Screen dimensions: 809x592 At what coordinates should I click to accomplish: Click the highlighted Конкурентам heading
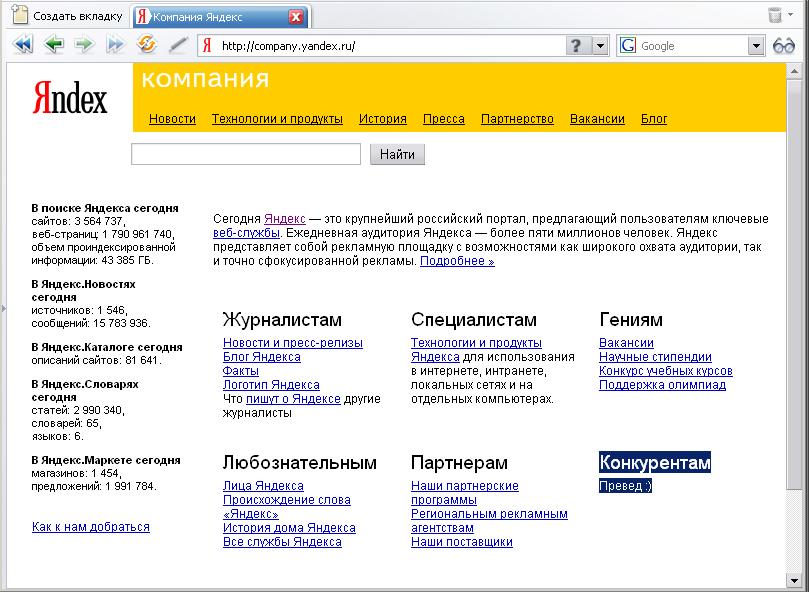[x=655, y=462]
